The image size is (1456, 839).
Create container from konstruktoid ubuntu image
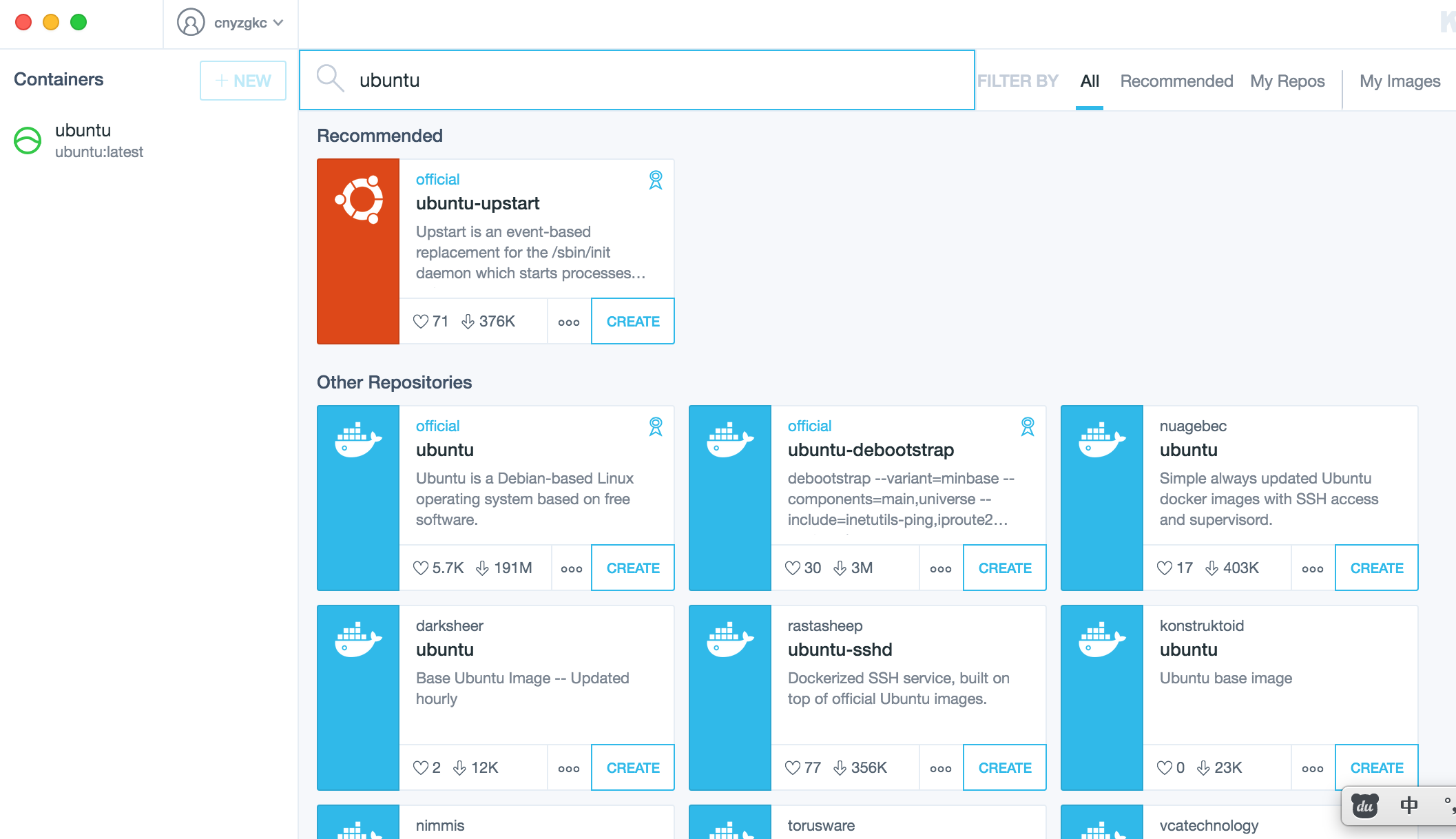[1377, 768]
